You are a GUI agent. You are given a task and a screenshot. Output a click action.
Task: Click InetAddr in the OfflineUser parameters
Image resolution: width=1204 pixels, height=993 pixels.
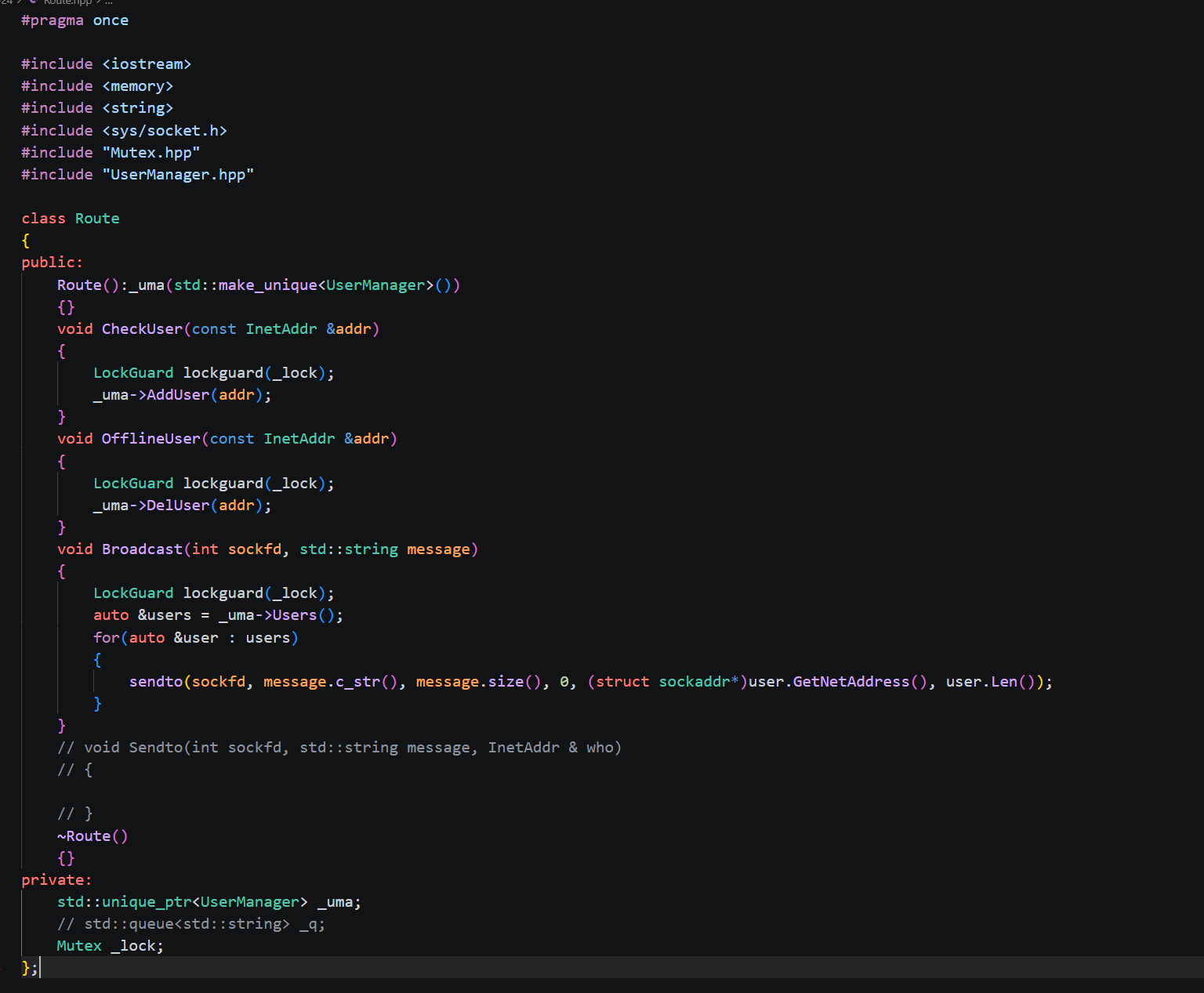(299, 439)
